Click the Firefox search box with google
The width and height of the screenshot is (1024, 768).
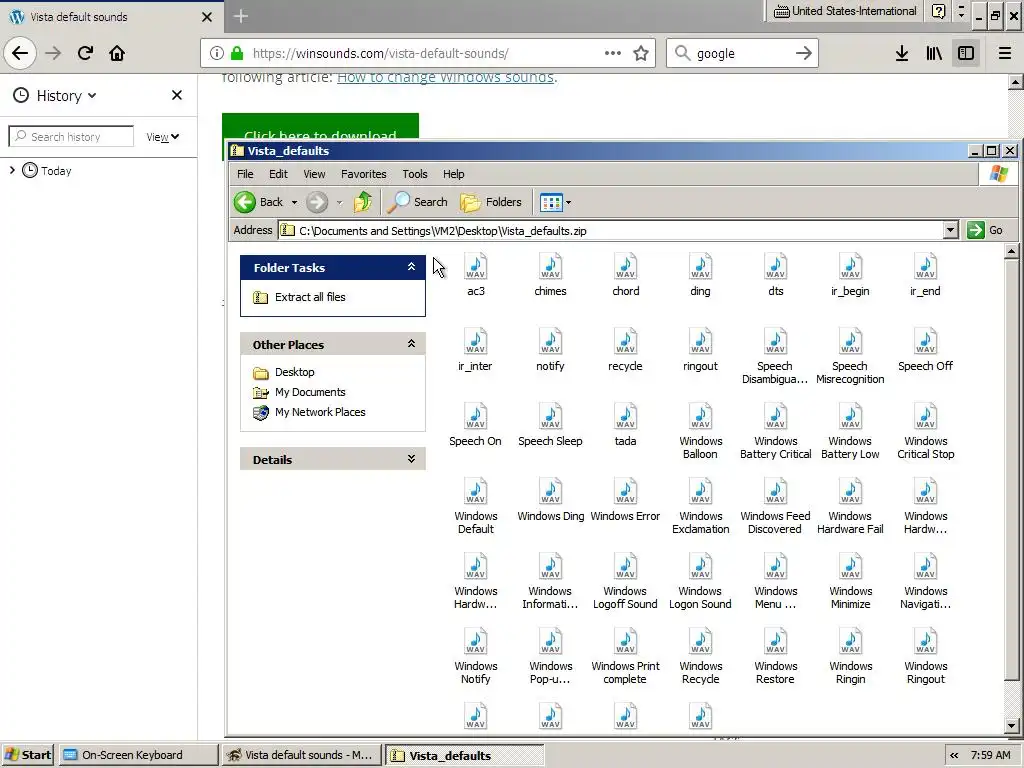(x=742, y=54)
